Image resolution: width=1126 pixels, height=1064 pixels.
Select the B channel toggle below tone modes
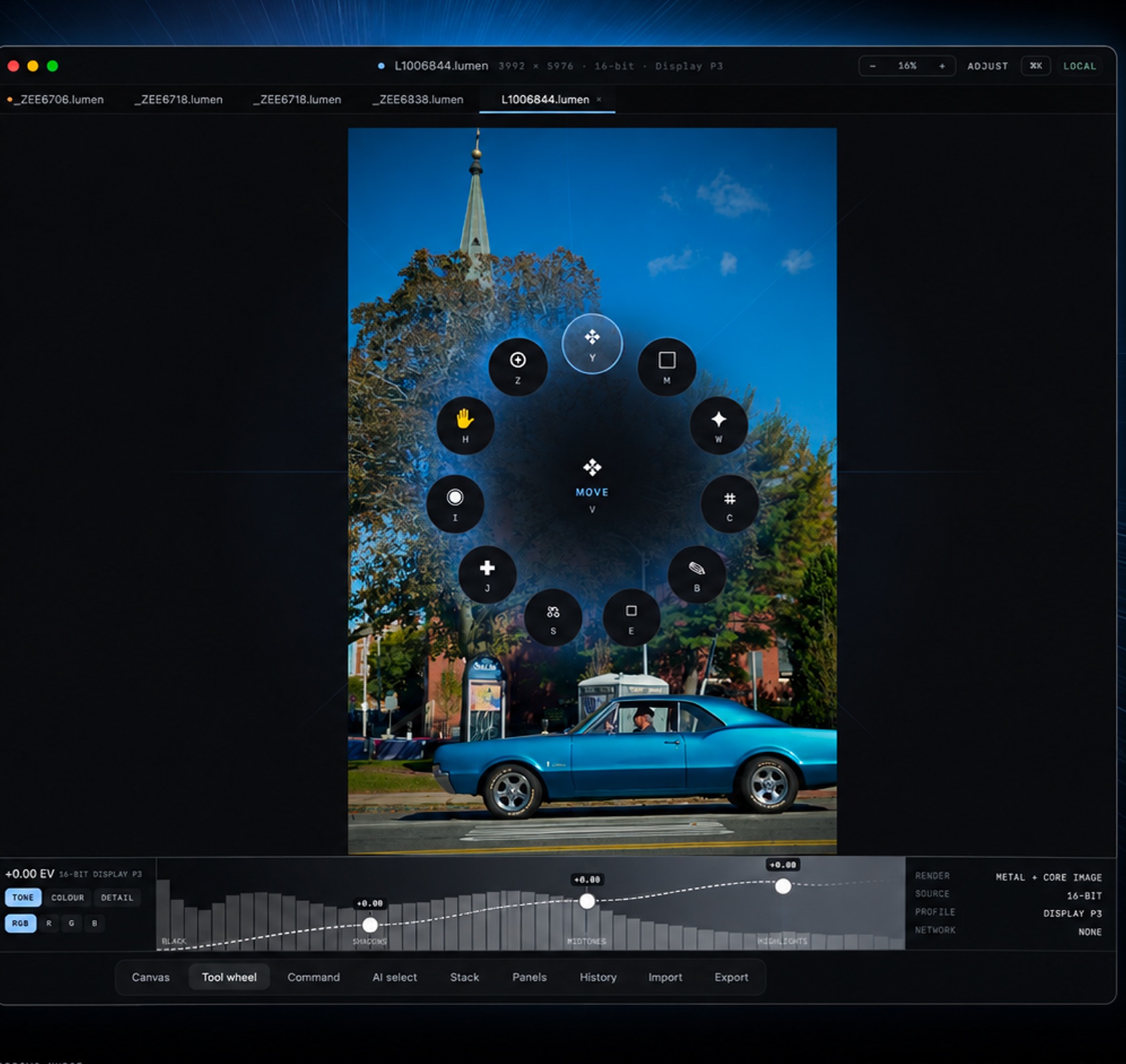click(94, 923)
